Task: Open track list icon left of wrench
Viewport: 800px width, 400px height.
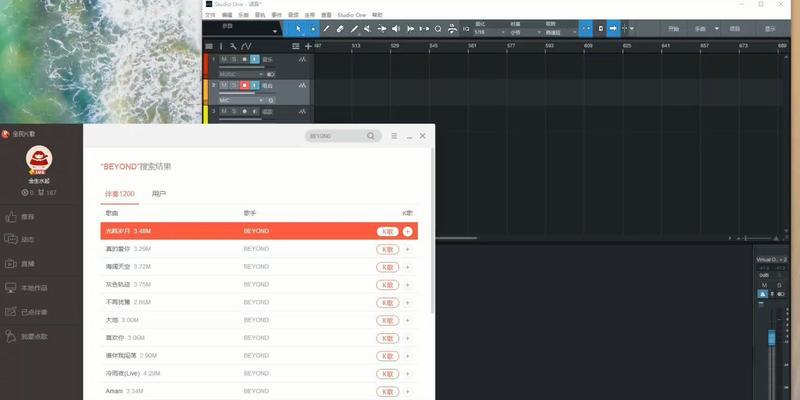Action: (209, 46)
